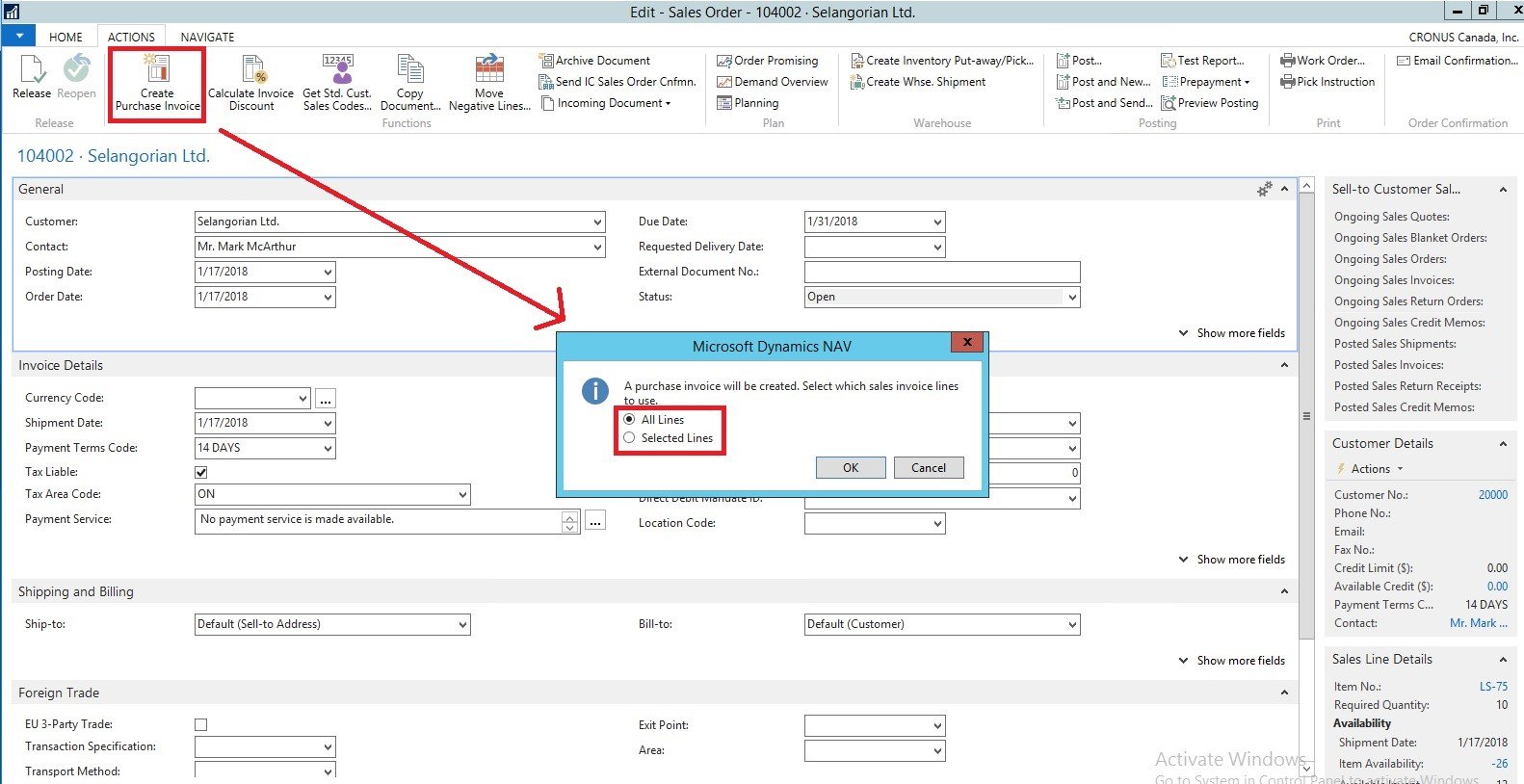Click Get Std. Cust. Sales Codes

tap(337, 83)
